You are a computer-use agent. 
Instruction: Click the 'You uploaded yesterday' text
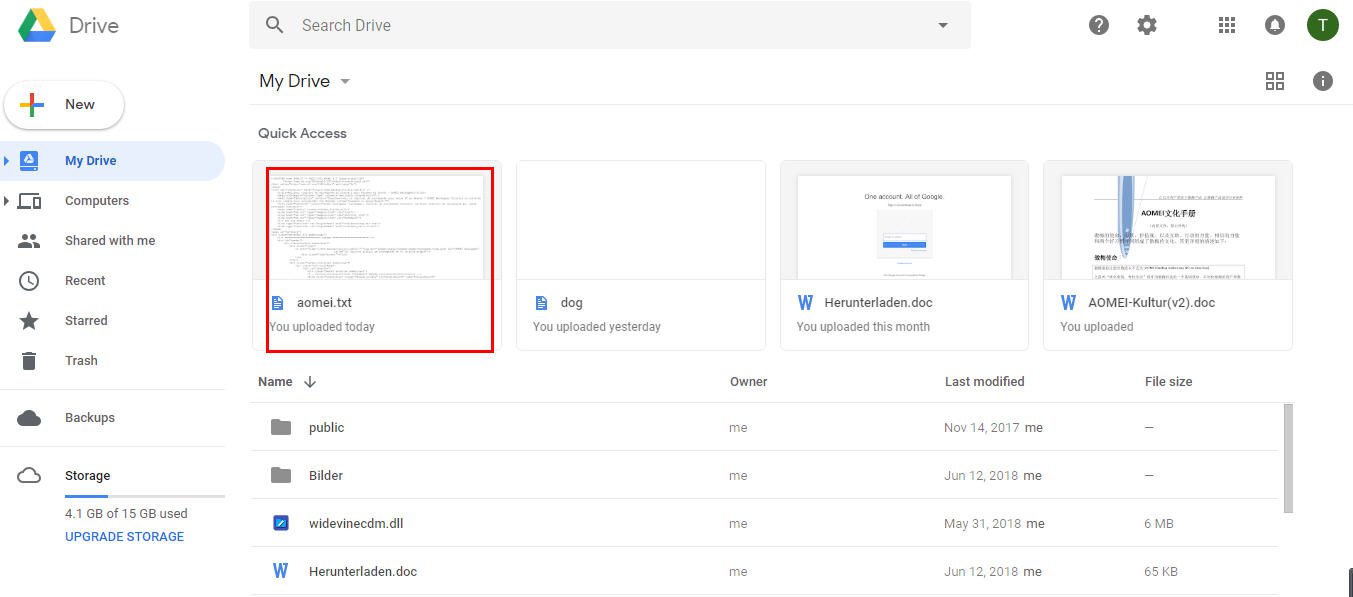point(597,326)
